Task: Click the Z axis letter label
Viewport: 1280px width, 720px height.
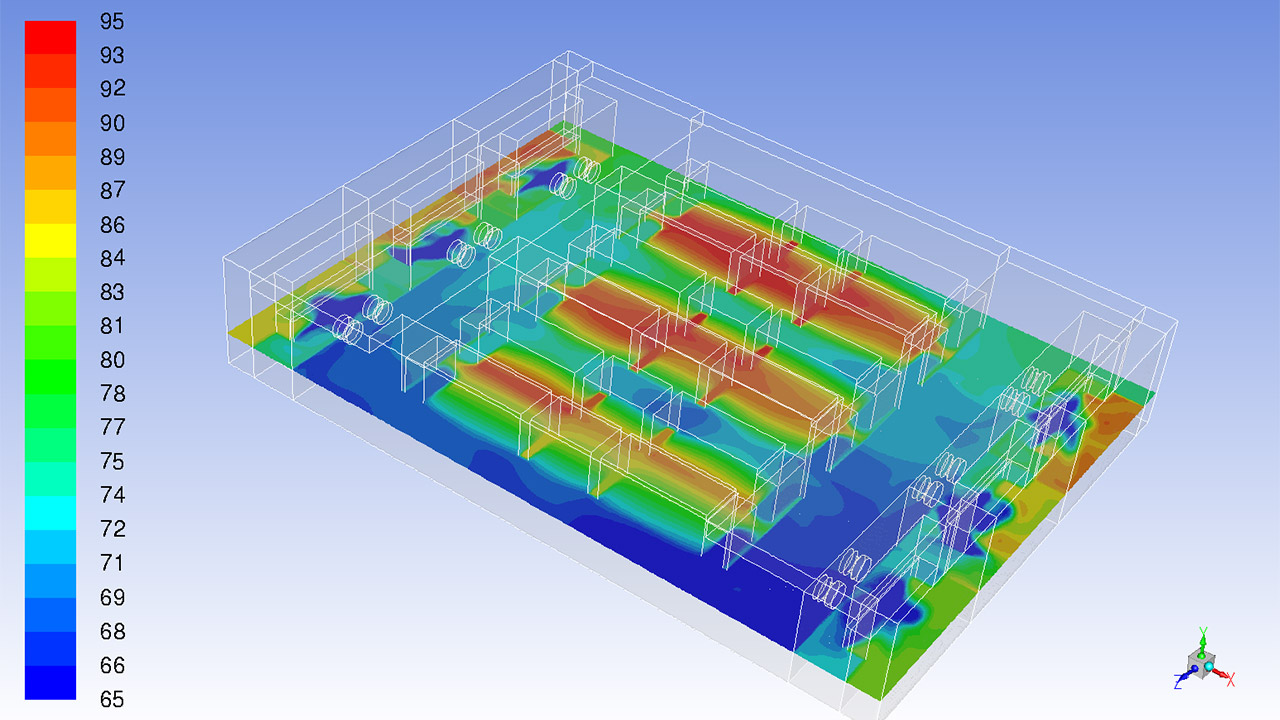Action: 1179,682
